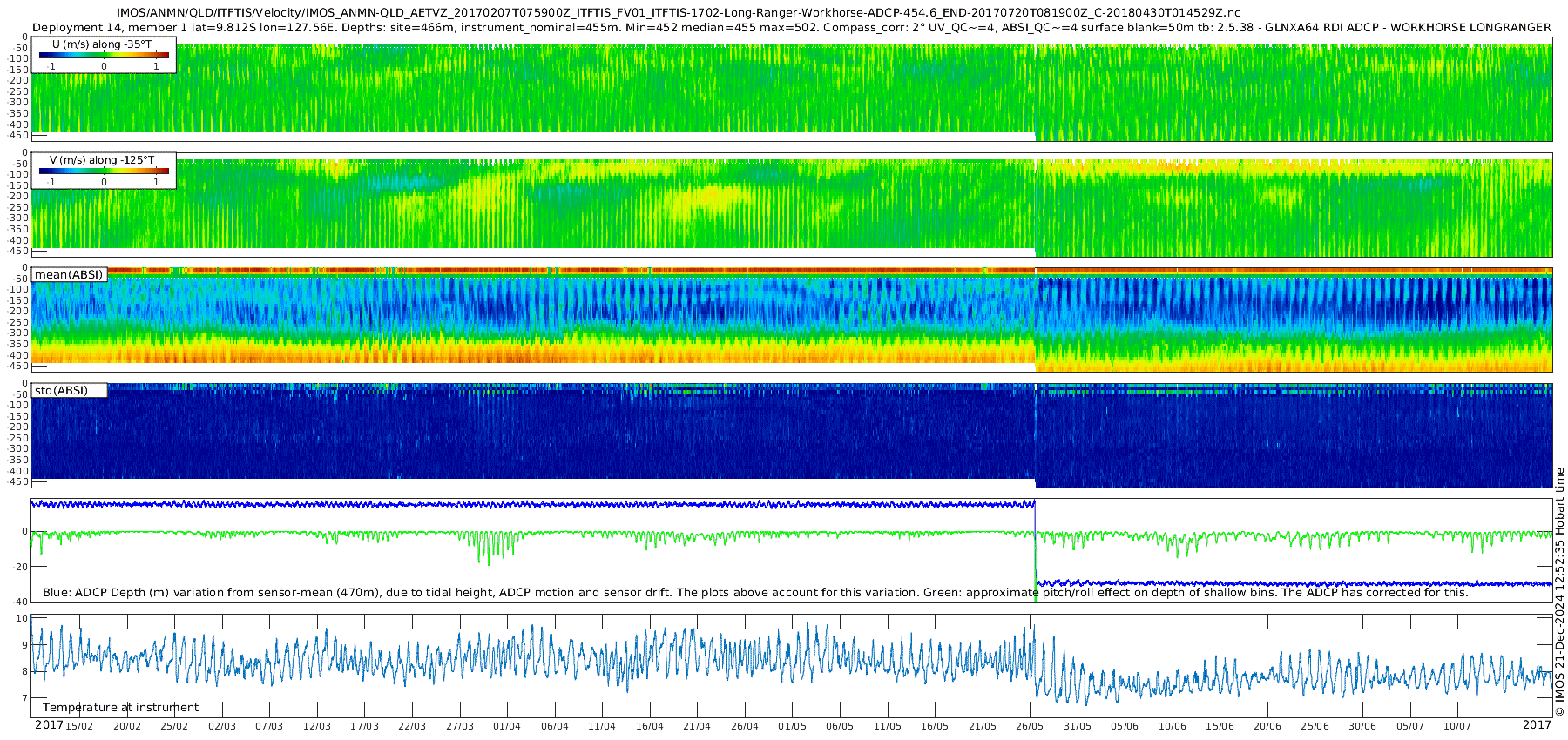Click the 20/06 date tick on time axis
The width and height of the screenshot is (1568, 740).
1267,726
